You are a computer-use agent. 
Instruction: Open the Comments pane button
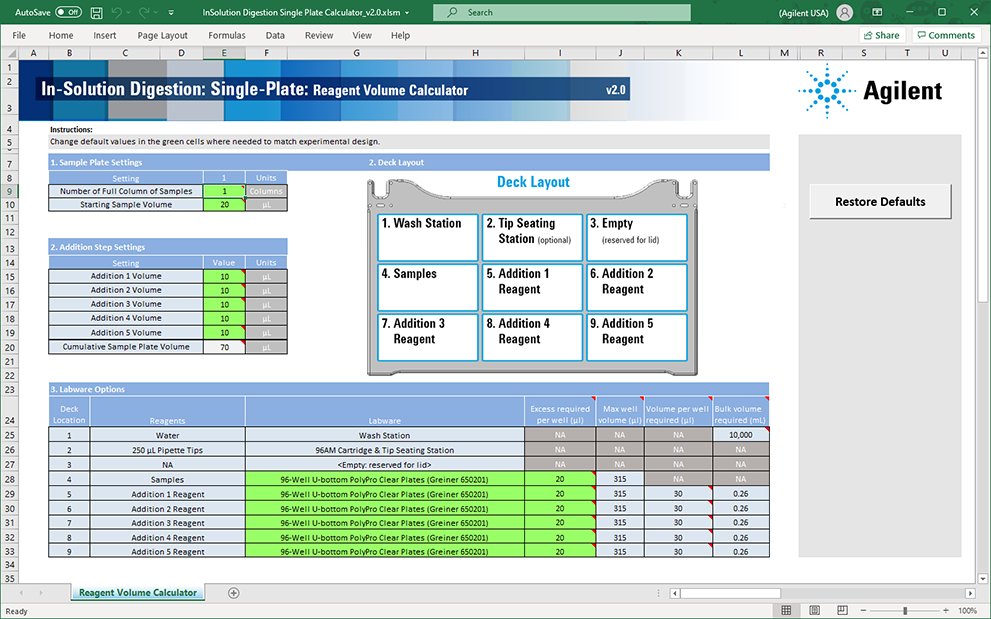point(946,35)
